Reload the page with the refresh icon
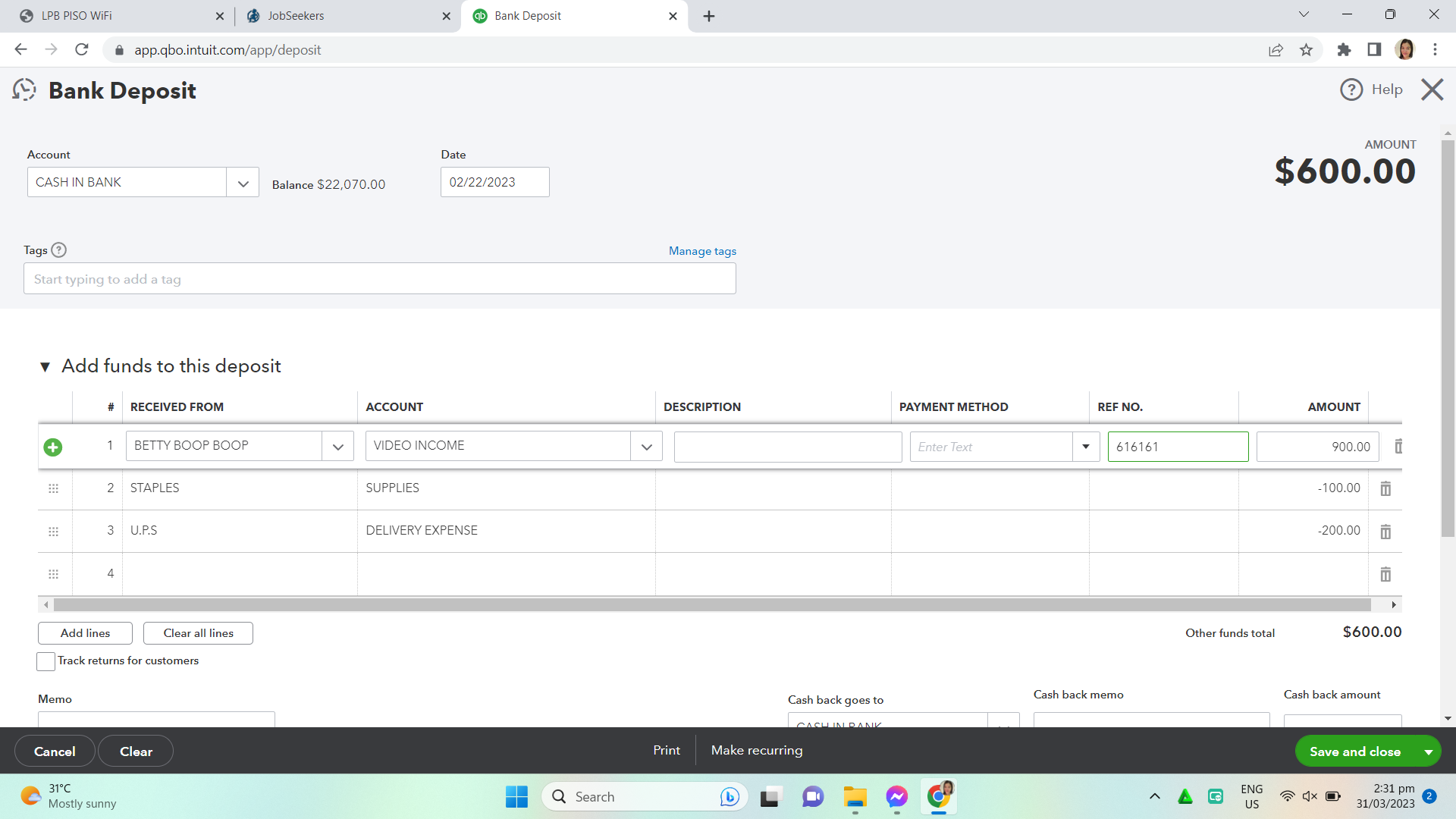1456x819 pixels. click(82, 50)
